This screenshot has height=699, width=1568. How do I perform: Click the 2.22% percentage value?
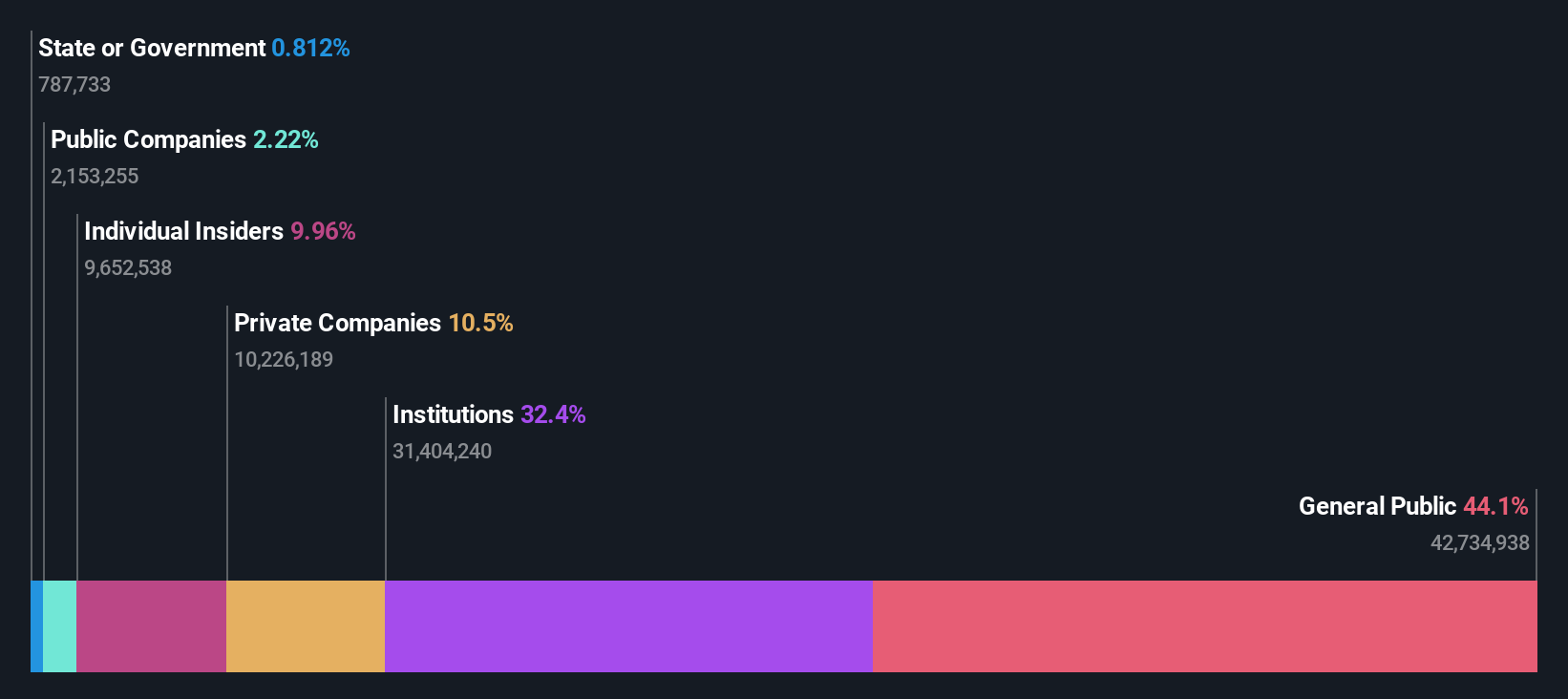point(286,139)
